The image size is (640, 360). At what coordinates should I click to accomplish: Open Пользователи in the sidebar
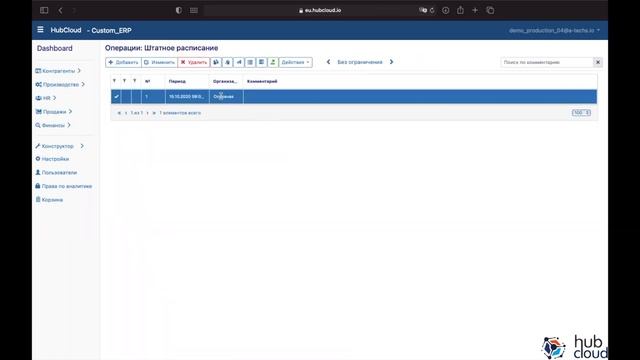(56, 173)
